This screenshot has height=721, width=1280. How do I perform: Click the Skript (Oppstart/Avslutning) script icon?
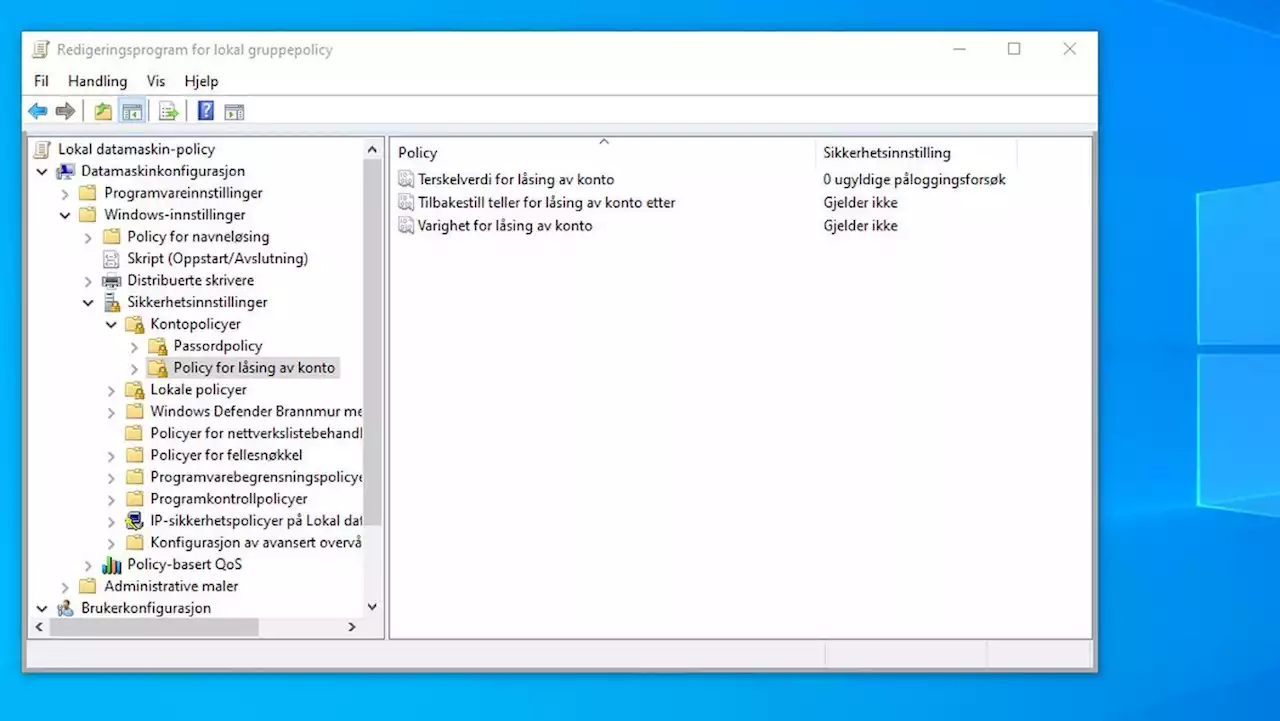(111, 258)
